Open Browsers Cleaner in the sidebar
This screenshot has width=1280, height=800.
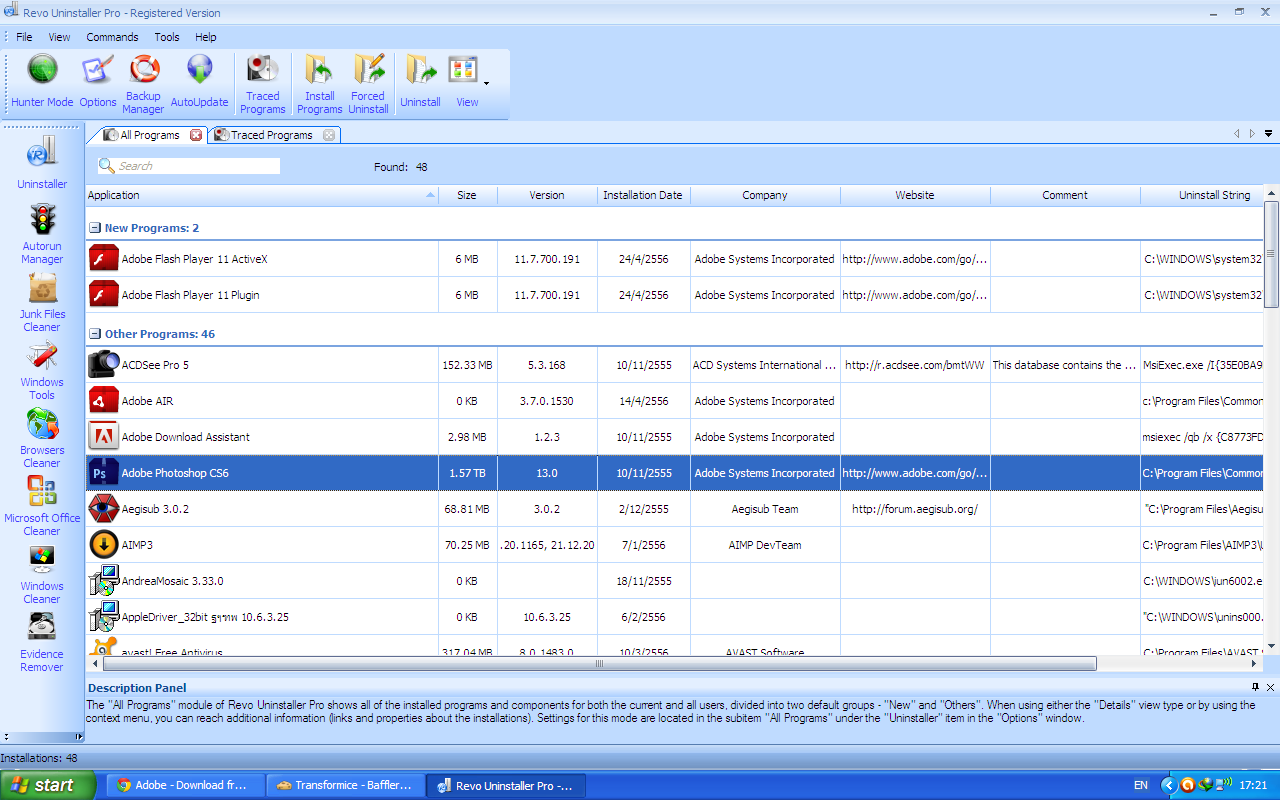click(x=42, y=438)
